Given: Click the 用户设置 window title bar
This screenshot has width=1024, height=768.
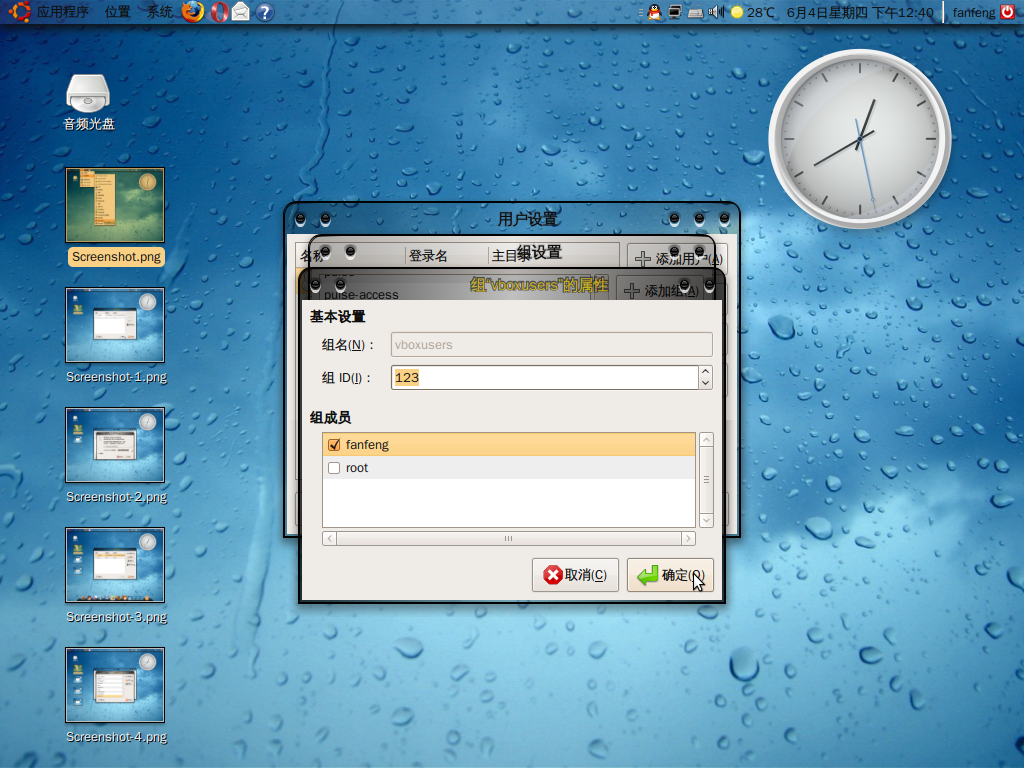Looking at the screenshot, I should tap(528, 219).
